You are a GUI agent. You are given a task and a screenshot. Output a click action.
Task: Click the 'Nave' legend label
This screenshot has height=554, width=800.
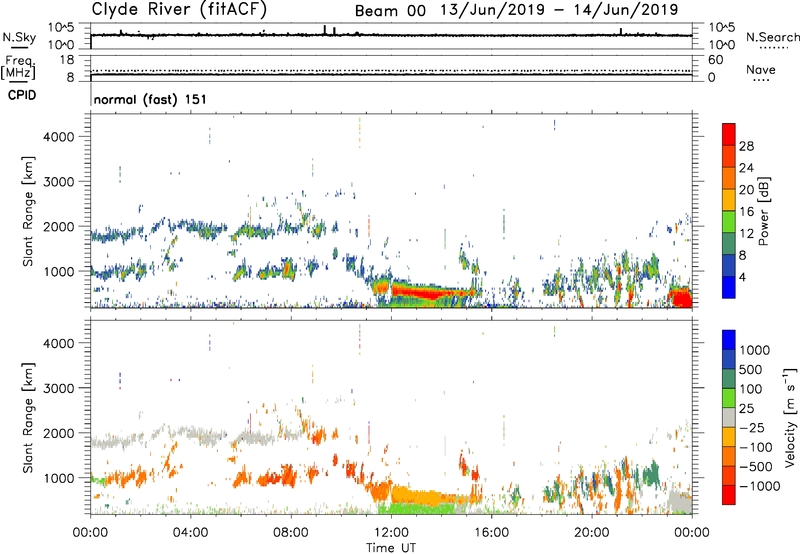761,70
